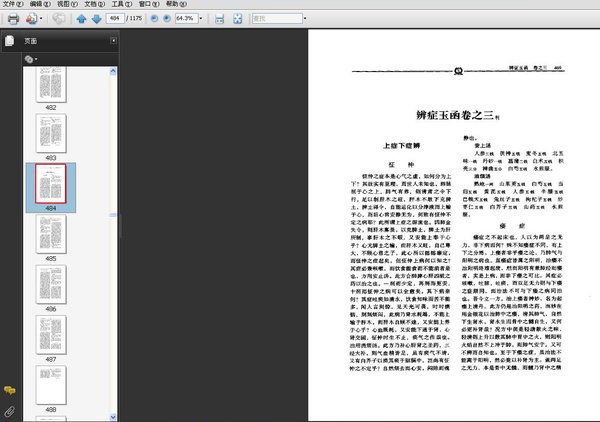Open the attachments paperclip icon
Screen dimensions: 600x422
coord(10,412)
